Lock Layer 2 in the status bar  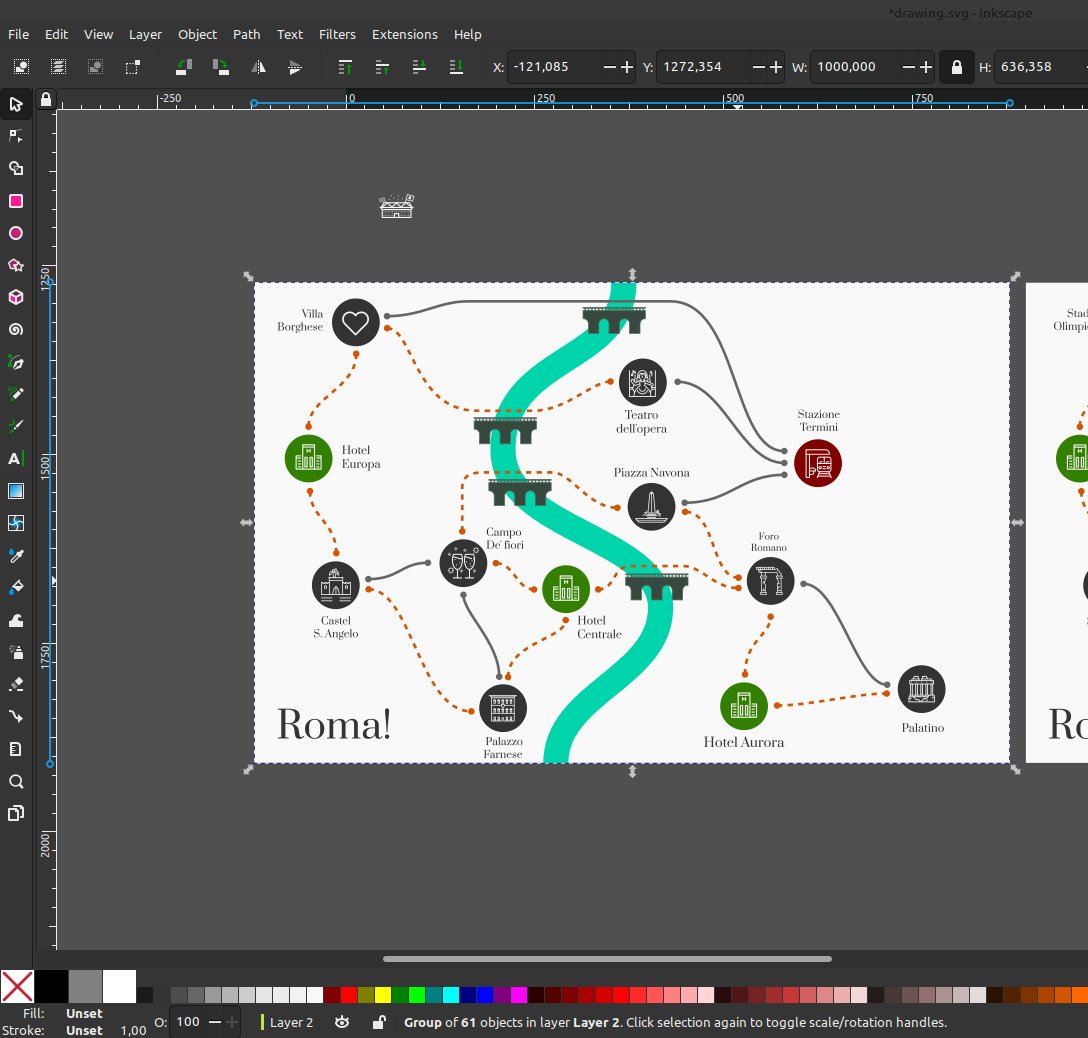(381, 1022)
